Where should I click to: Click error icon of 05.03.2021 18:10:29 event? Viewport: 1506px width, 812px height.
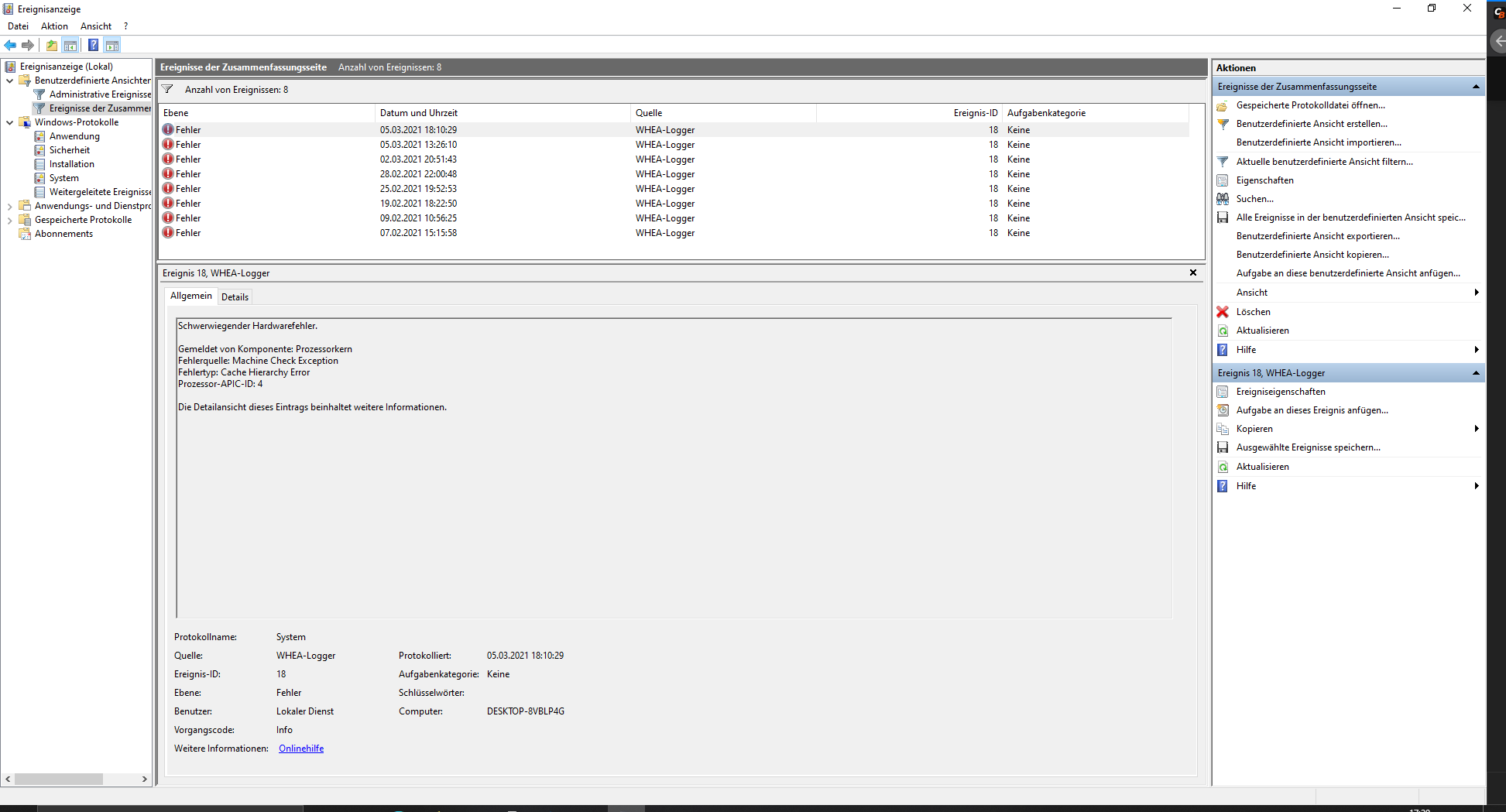(x=168, y=129)
